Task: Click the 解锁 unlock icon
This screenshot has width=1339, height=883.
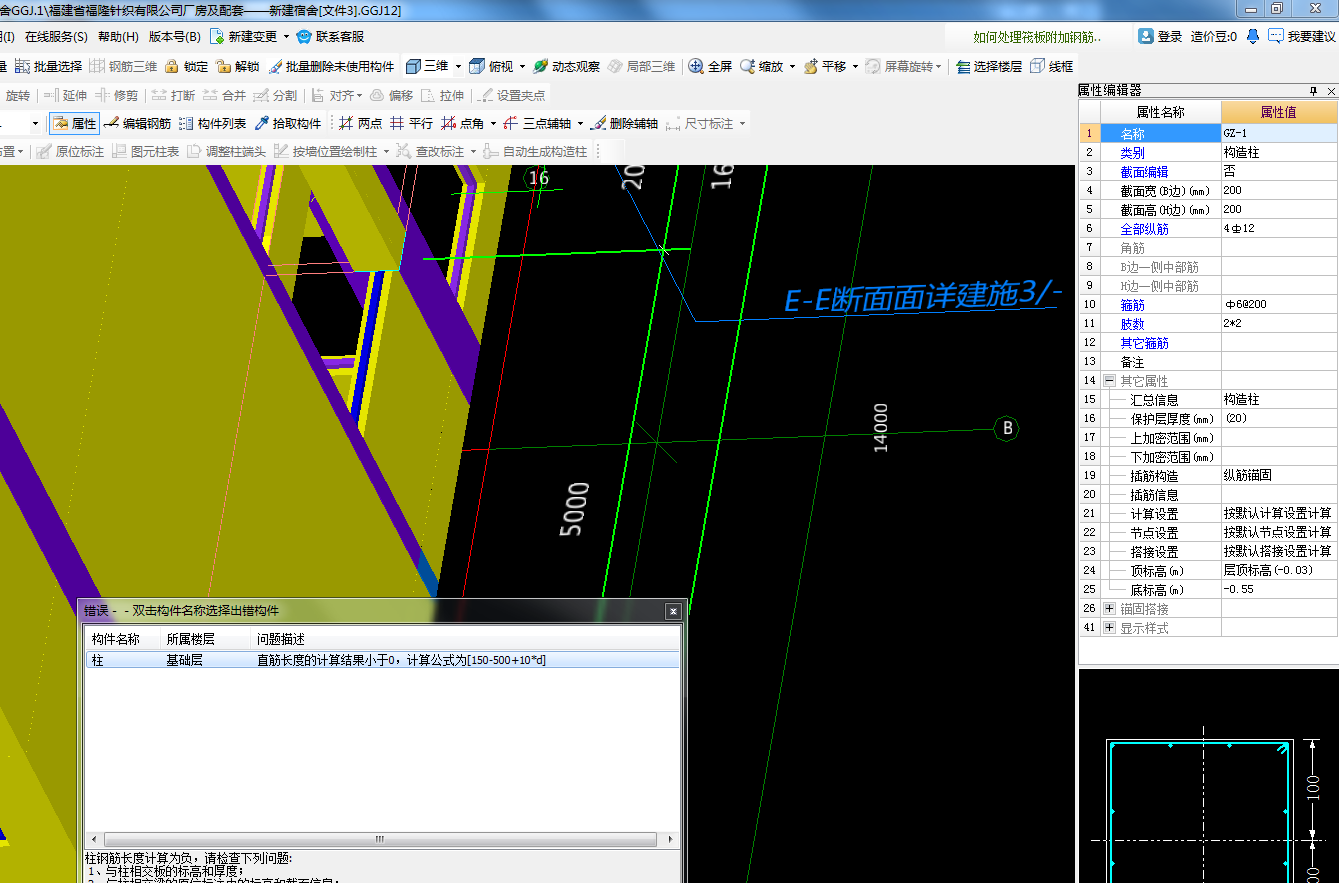Action: tap(224, 66)
